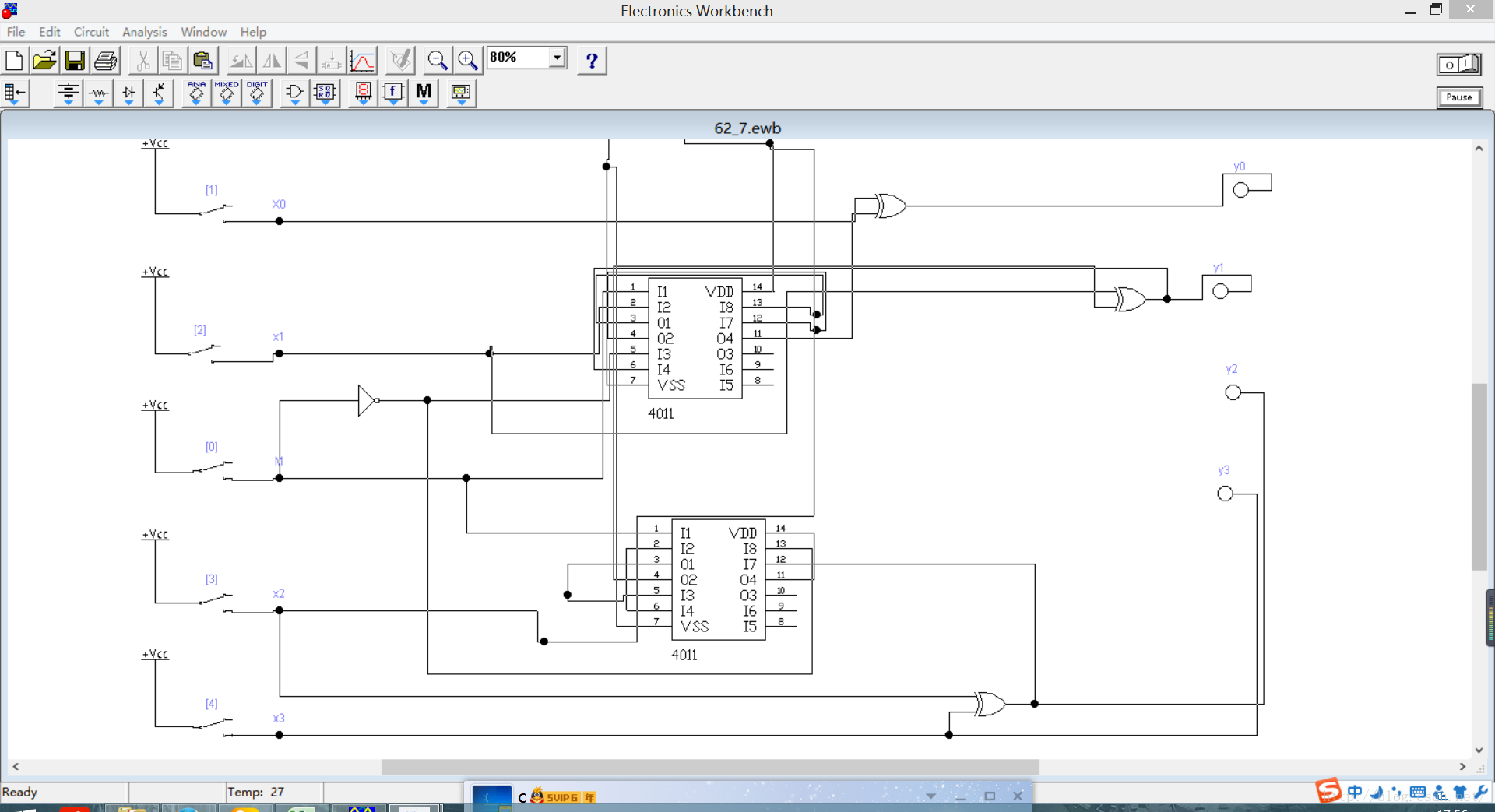This screenshot has width=1495, height=812.
Task: Open the Sources parts bin
Action: (x=68, y=93)
